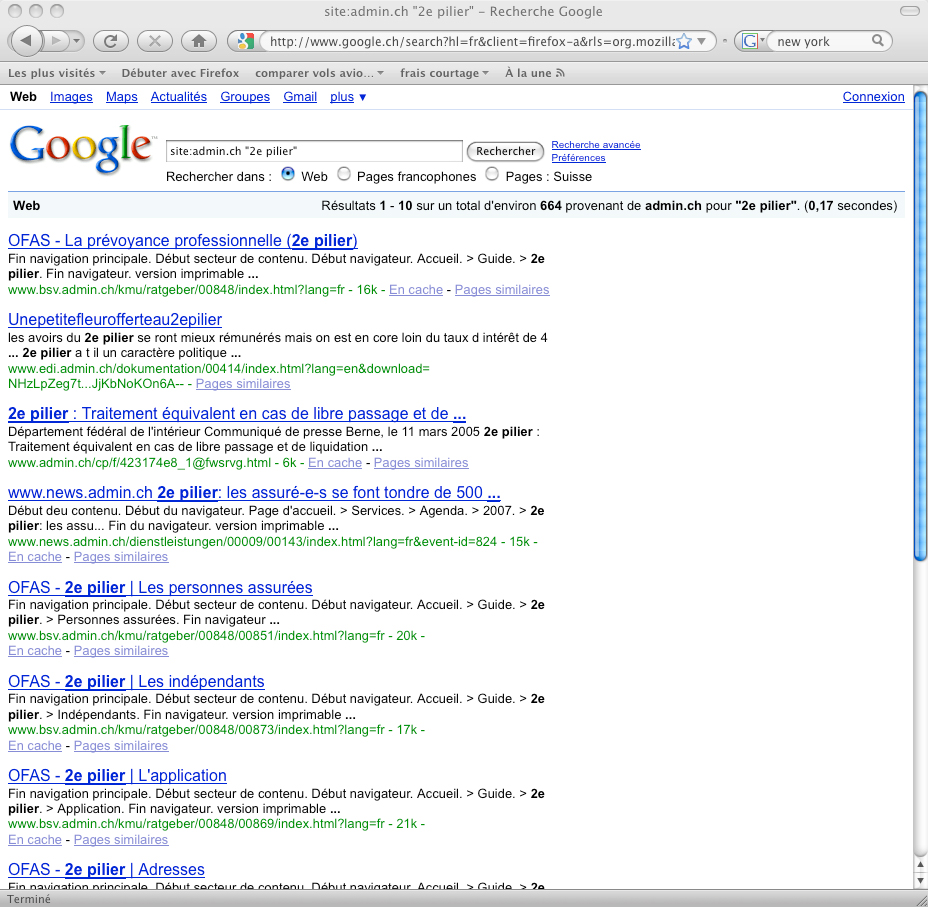This screenshot has height=907, width=928.
Task: Switch to Google Images tab
Action: 71,96
